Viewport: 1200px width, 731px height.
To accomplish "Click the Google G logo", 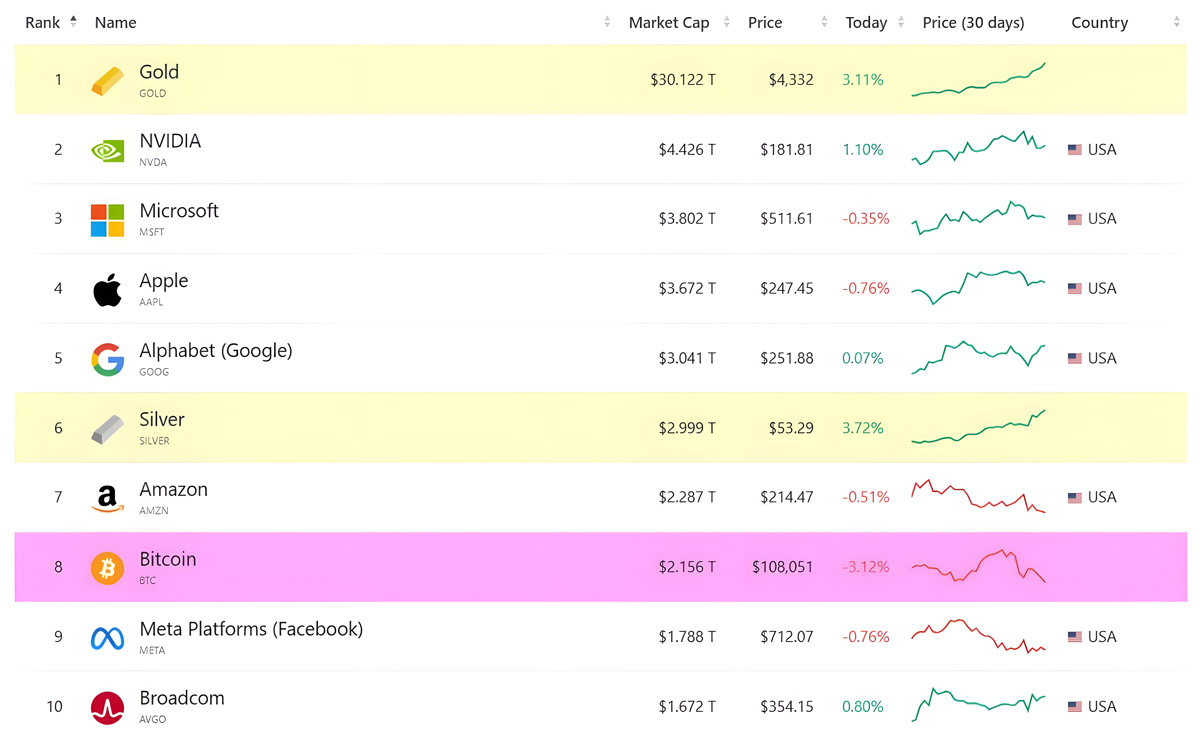I will coord(107,358).
